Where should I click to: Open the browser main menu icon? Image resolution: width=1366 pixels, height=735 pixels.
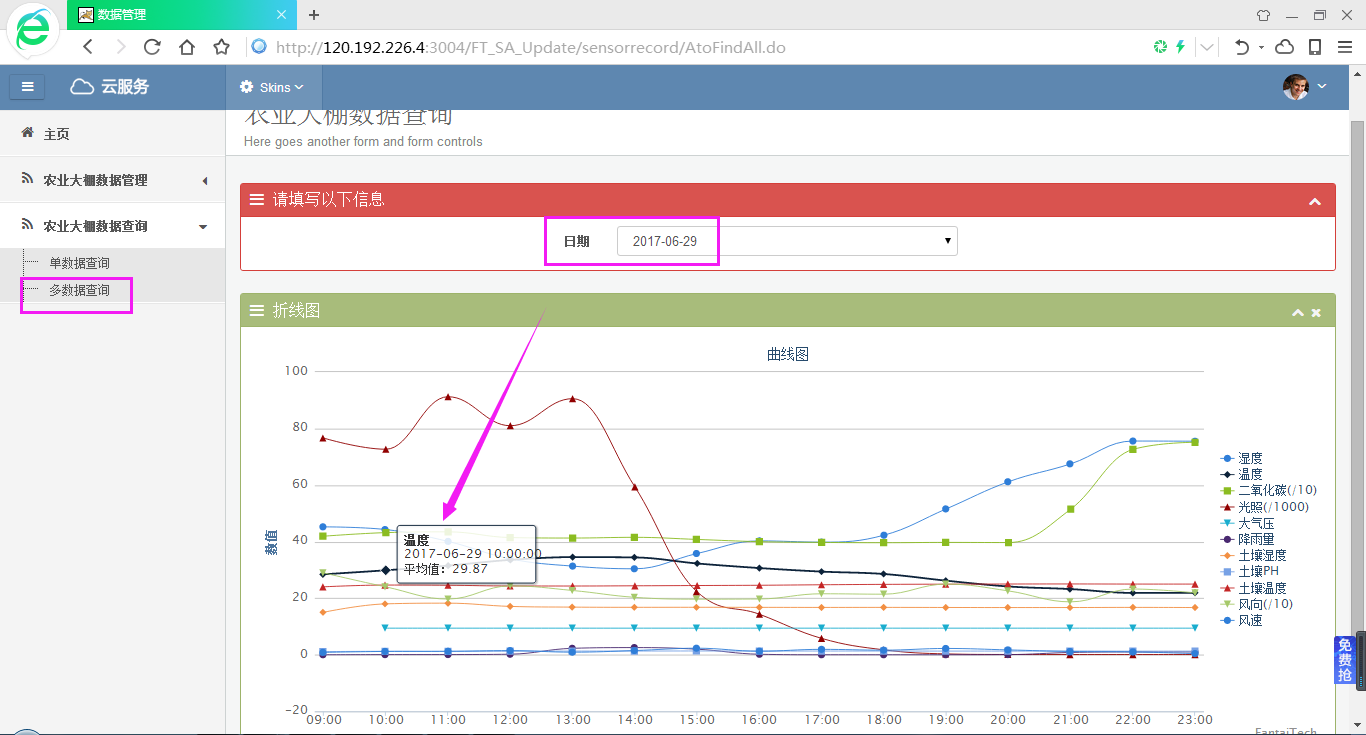point(1345,47)
